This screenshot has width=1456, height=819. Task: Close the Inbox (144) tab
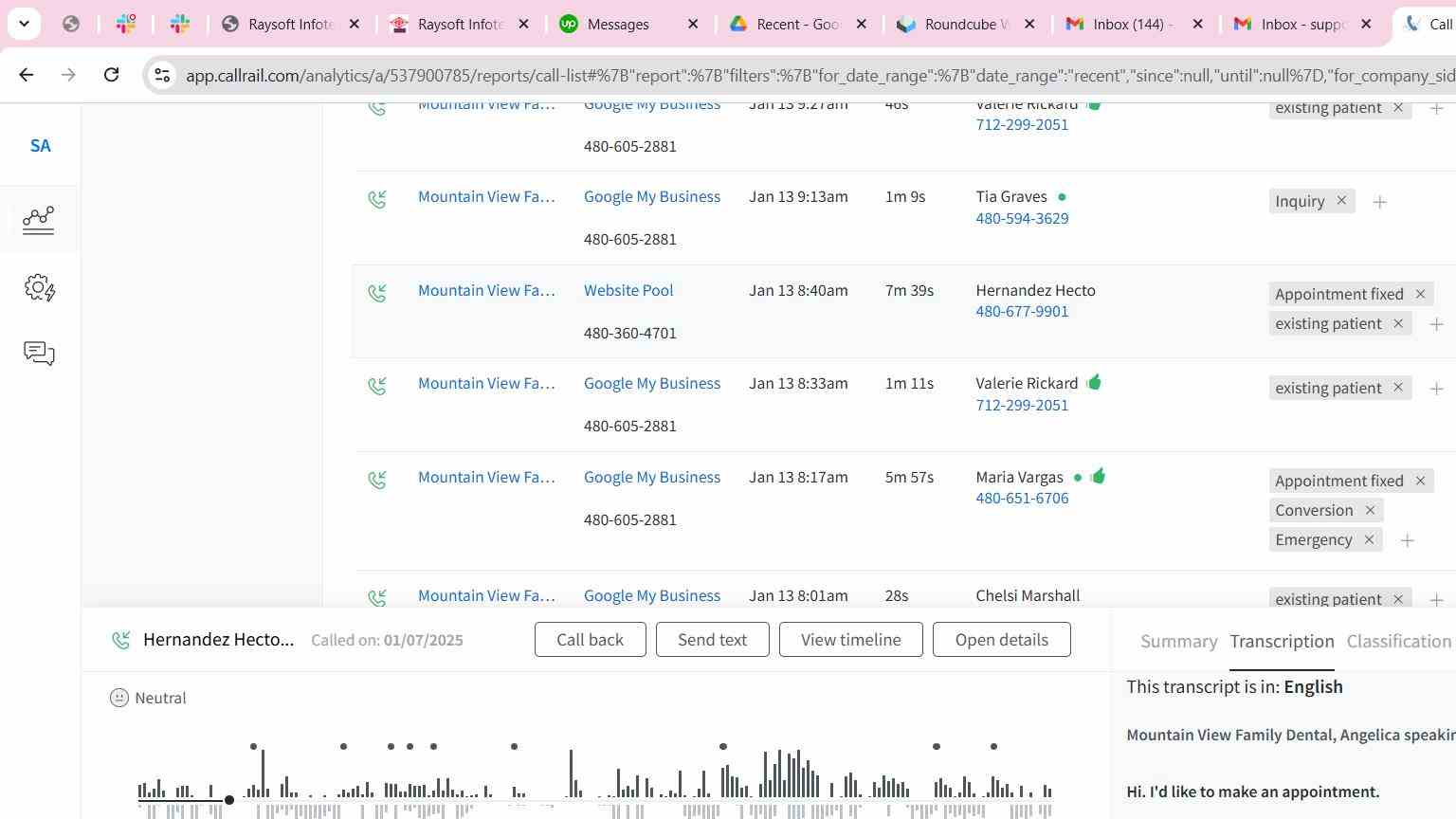pyautogui.click(x=1197, y=25)
